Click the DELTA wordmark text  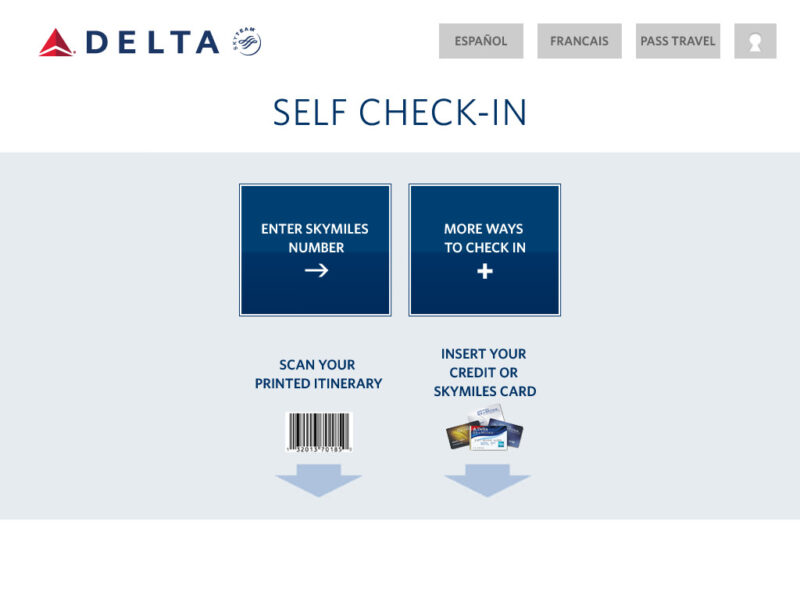click(x=153, y=42)
